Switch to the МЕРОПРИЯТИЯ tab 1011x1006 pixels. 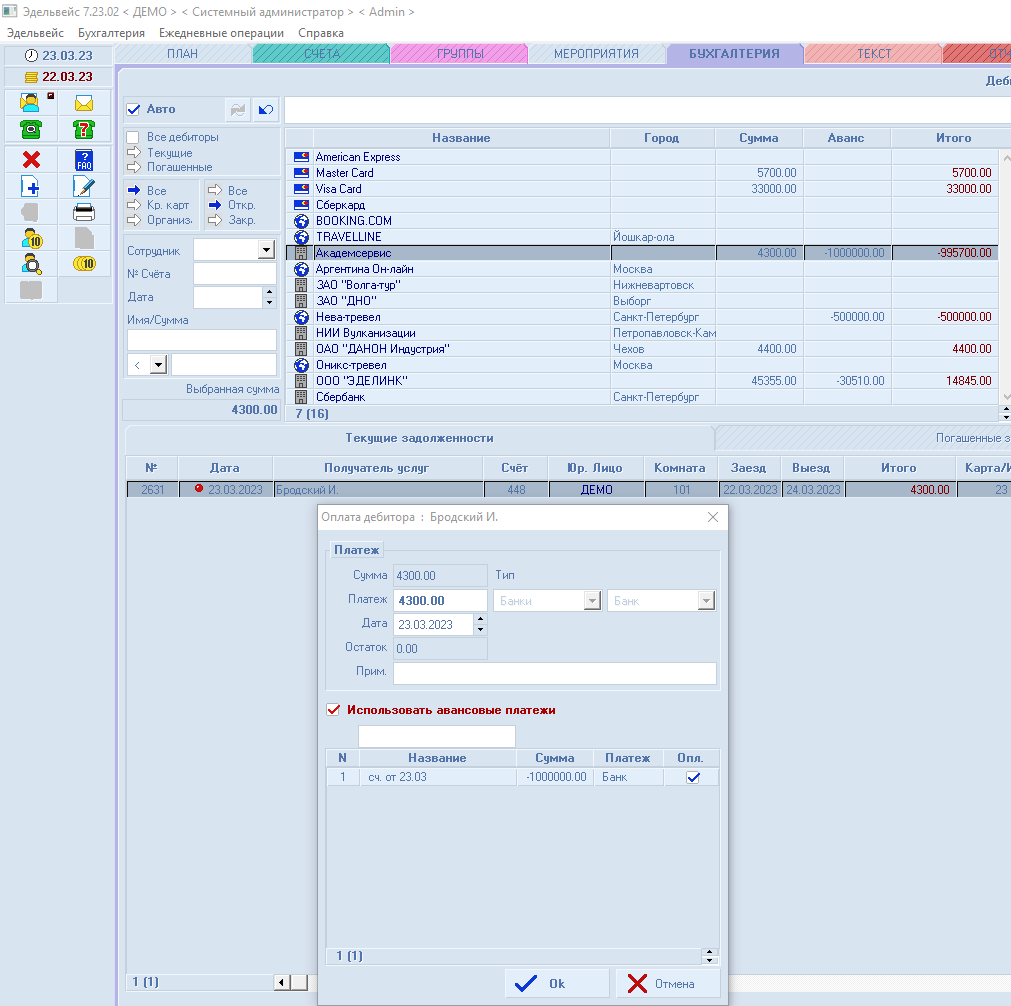(x=596, y=54)
